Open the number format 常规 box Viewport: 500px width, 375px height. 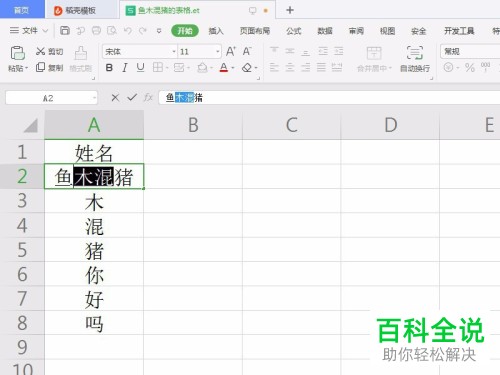(x=470, y=51)
